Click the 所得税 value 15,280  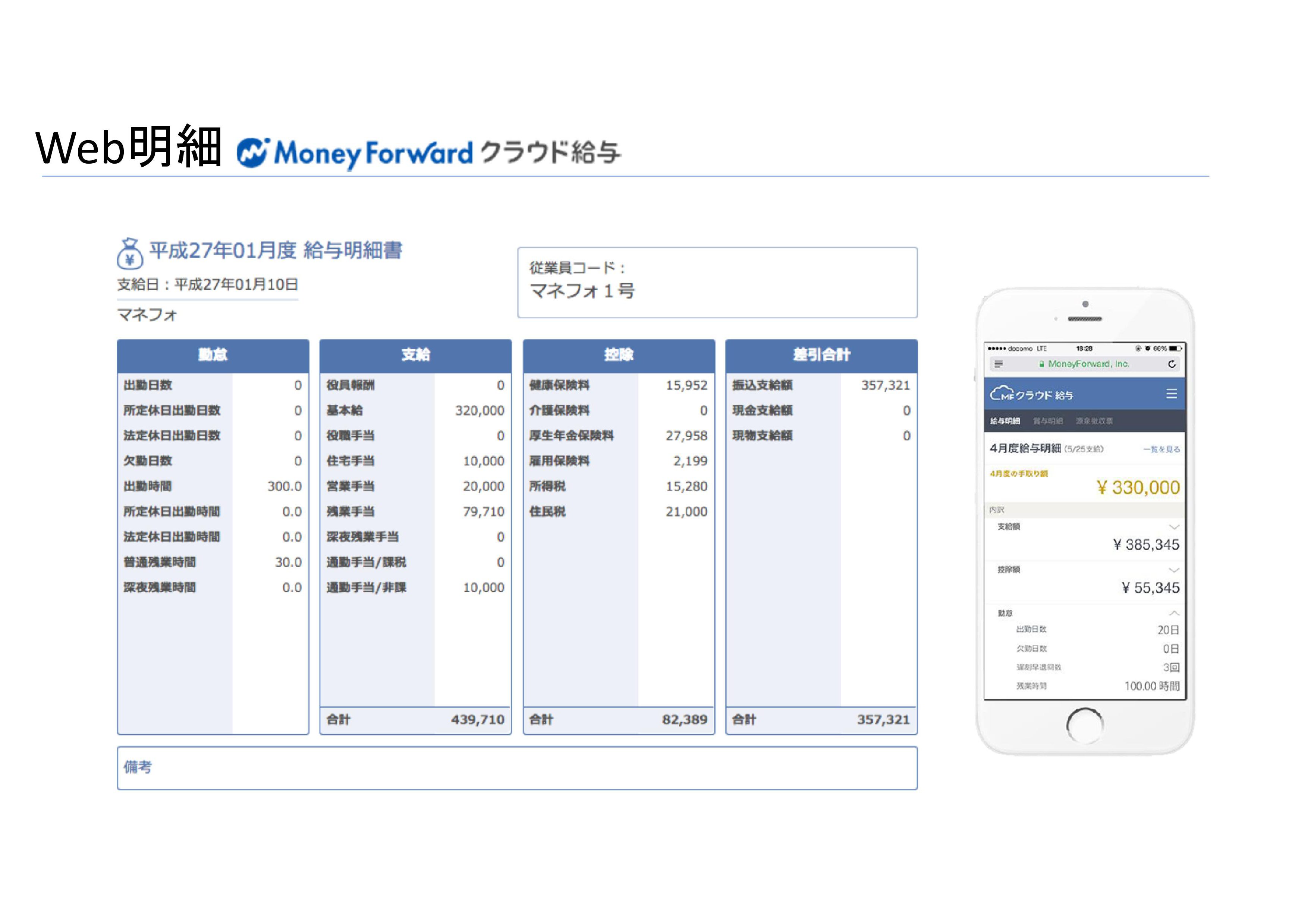686,486
